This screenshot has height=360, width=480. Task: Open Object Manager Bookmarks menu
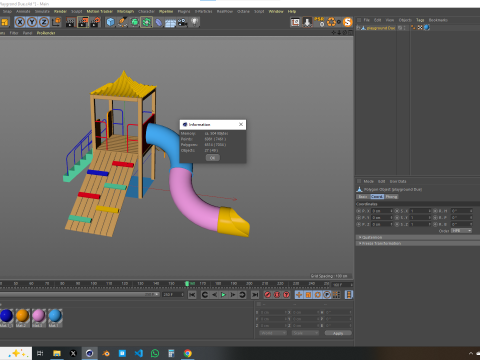[x=438, y=20]
